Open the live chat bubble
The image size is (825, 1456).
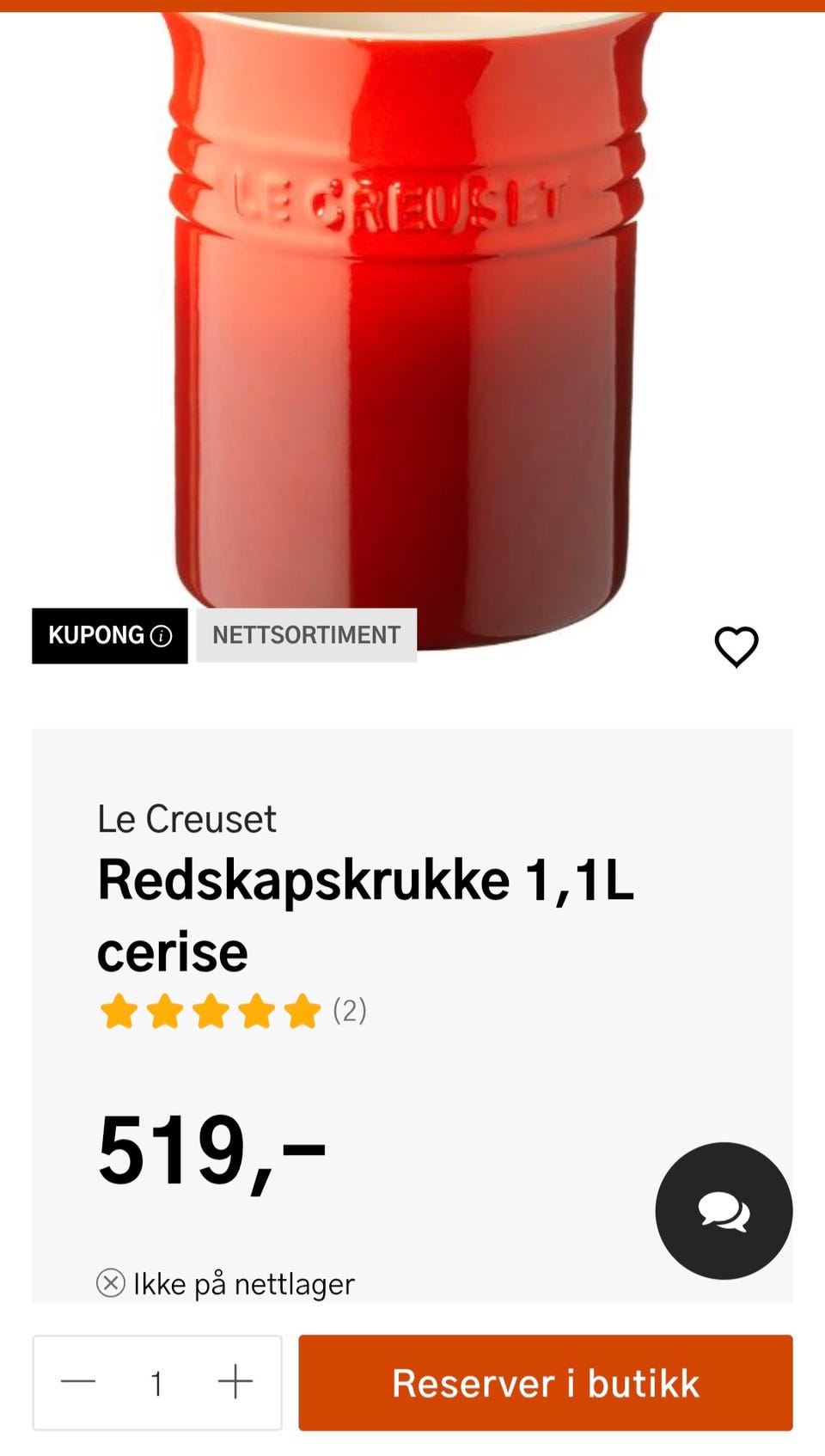coord(724,1210)
